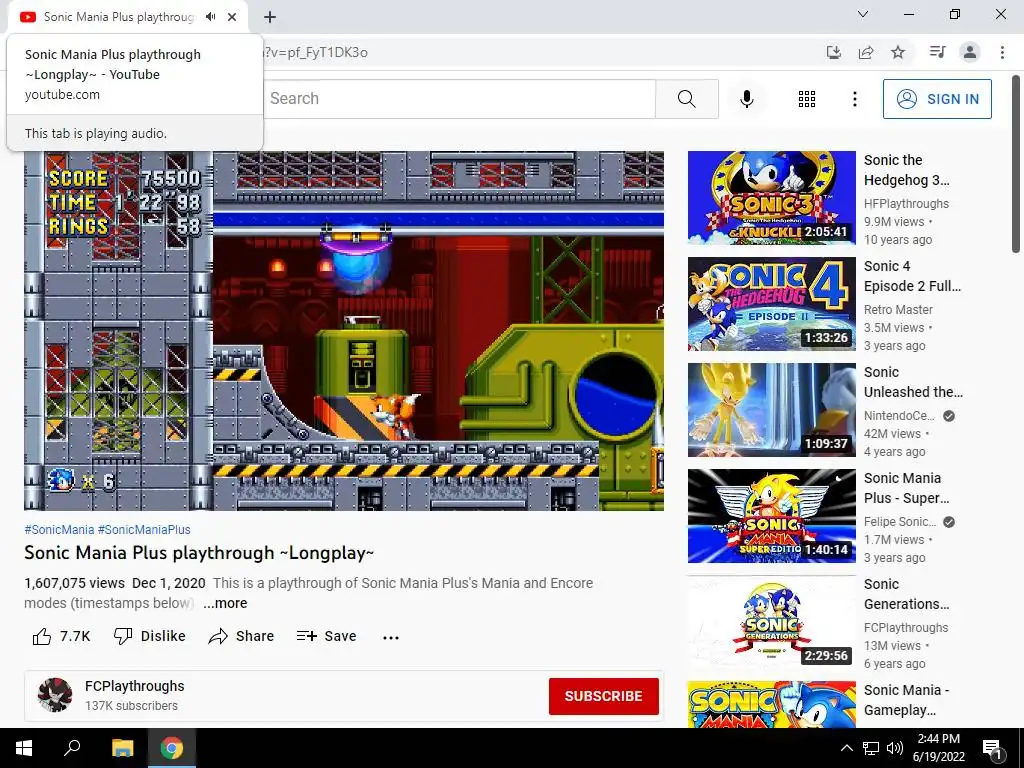The image size is (1024, 768).
Task: Click the NintendoCe... channel text
Action: tap(899, 416)
